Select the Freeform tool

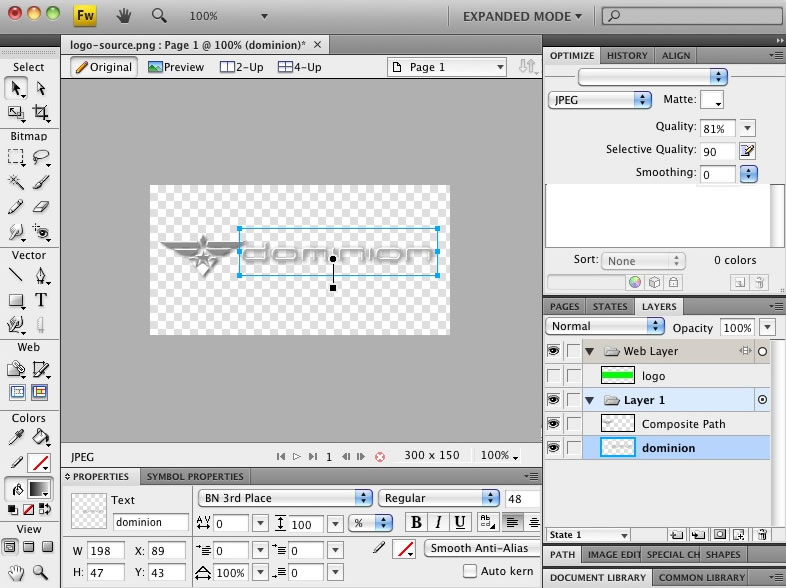(16, 325)
